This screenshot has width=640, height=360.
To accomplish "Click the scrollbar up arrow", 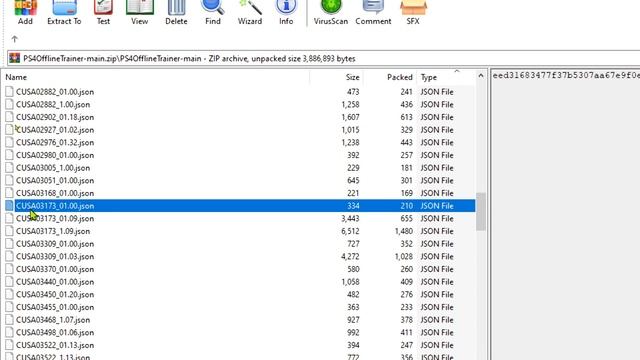I will coord(481,76).
